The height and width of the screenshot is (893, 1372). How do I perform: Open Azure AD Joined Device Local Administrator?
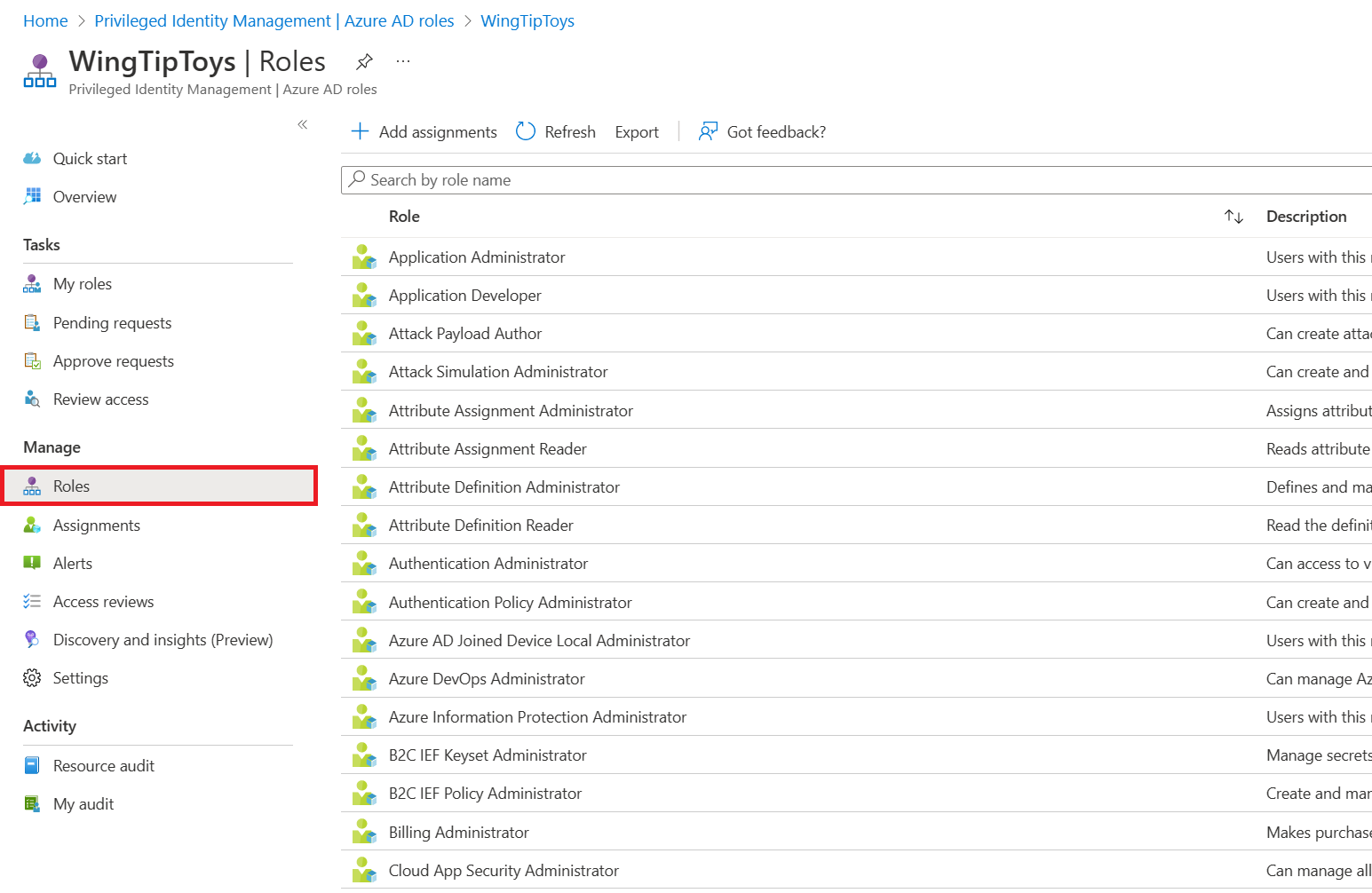point(539,640)
